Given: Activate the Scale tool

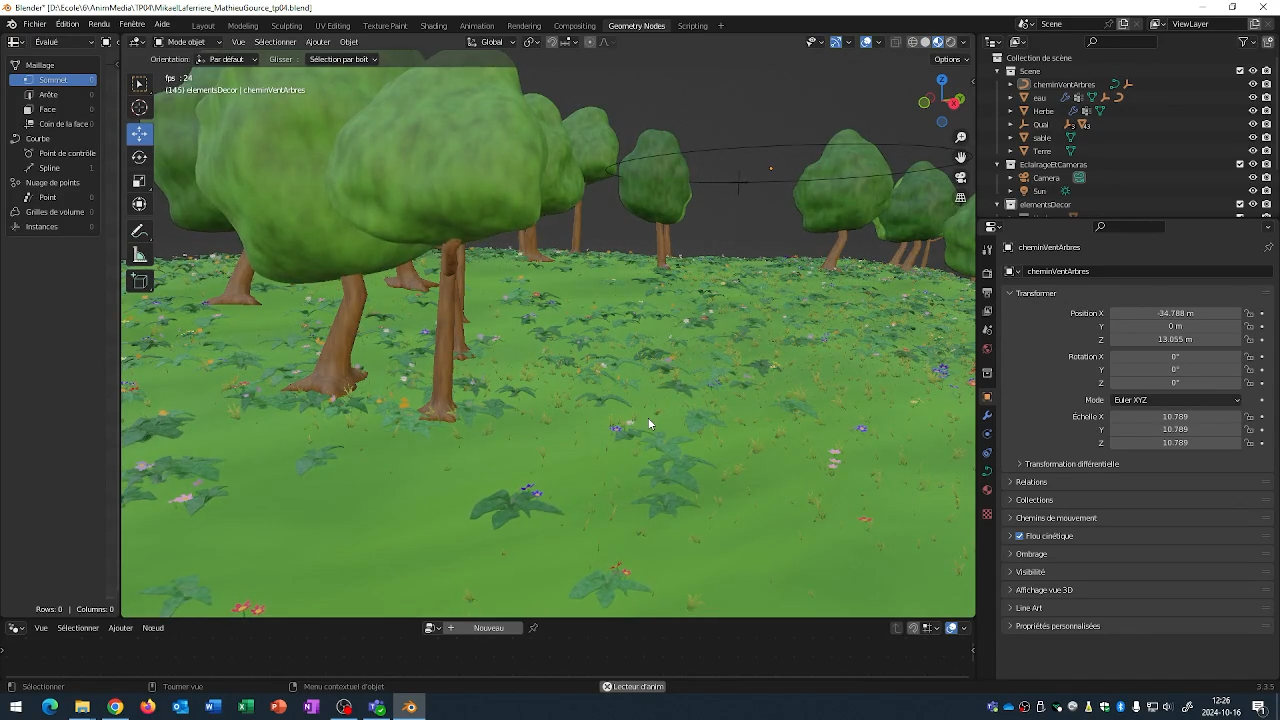Looking at the screenshot, I should [139, 181].
